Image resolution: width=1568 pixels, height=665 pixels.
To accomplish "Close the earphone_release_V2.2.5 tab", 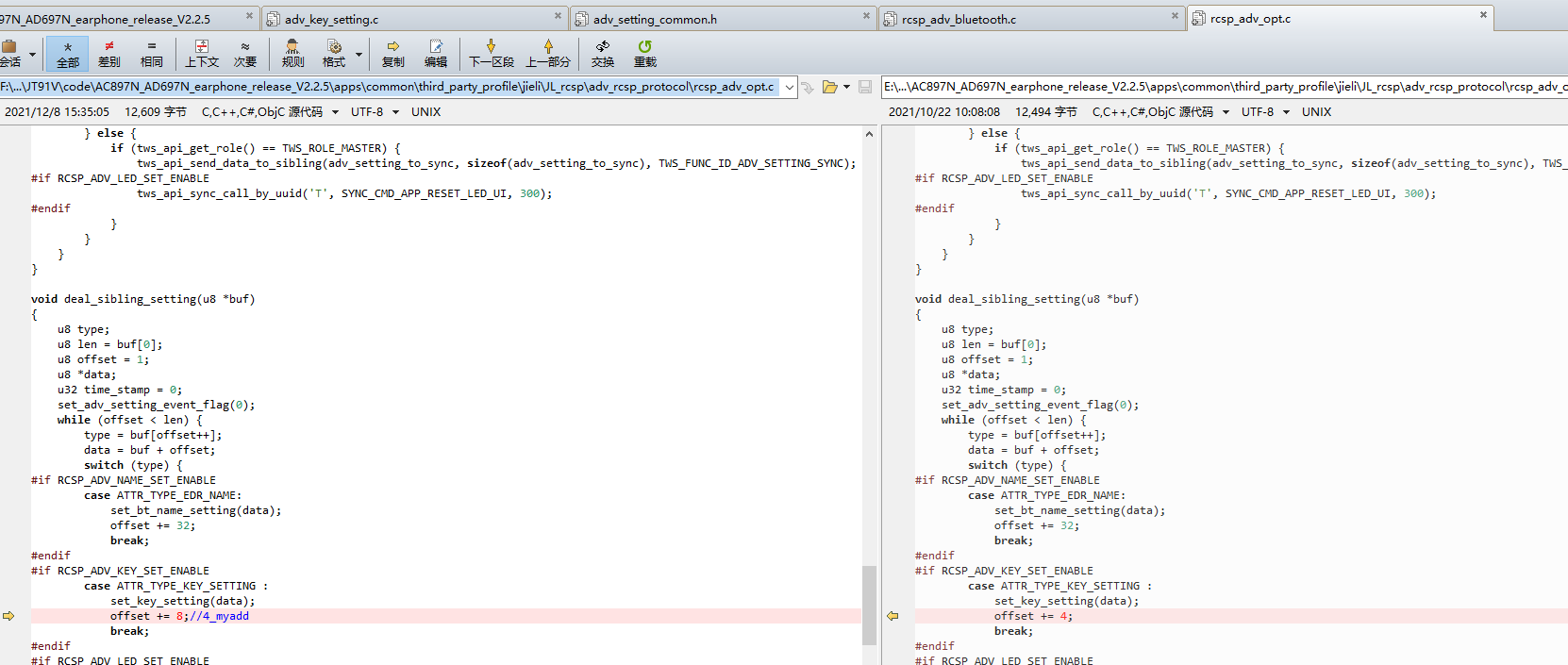I will tap(249, 16).
